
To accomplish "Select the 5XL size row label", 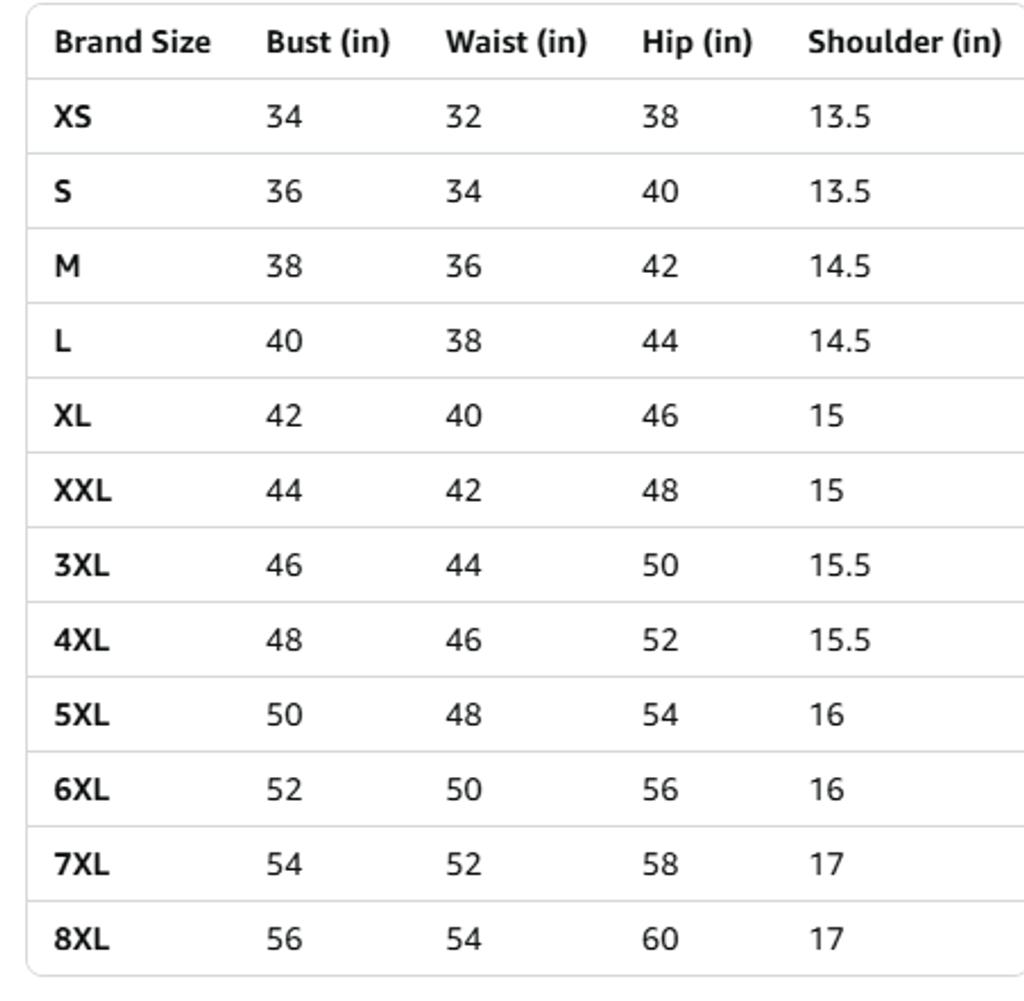I will (81, 714).
